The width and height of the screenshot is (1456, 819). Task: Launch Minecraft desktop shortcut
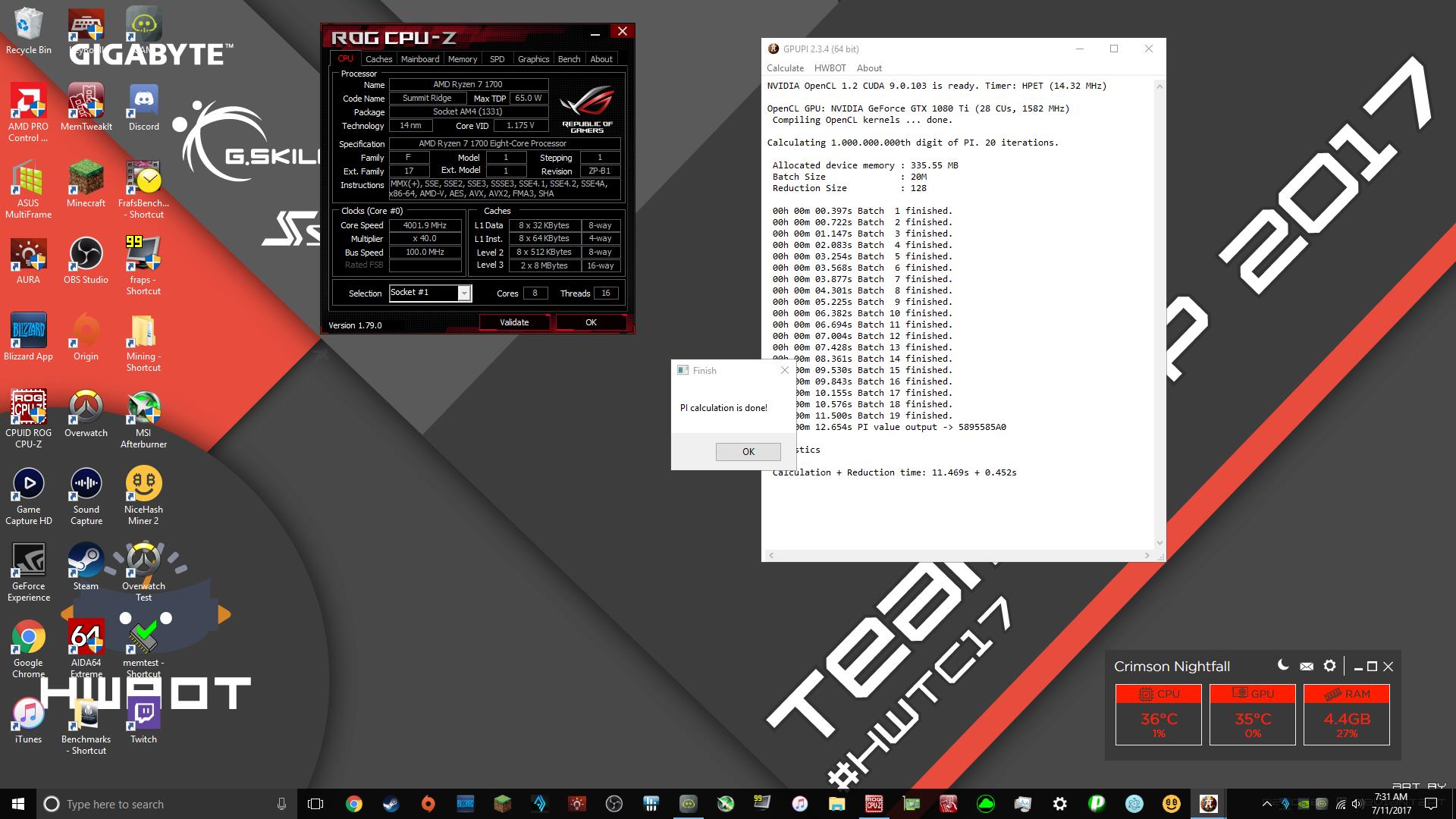[x=86, y=184]
